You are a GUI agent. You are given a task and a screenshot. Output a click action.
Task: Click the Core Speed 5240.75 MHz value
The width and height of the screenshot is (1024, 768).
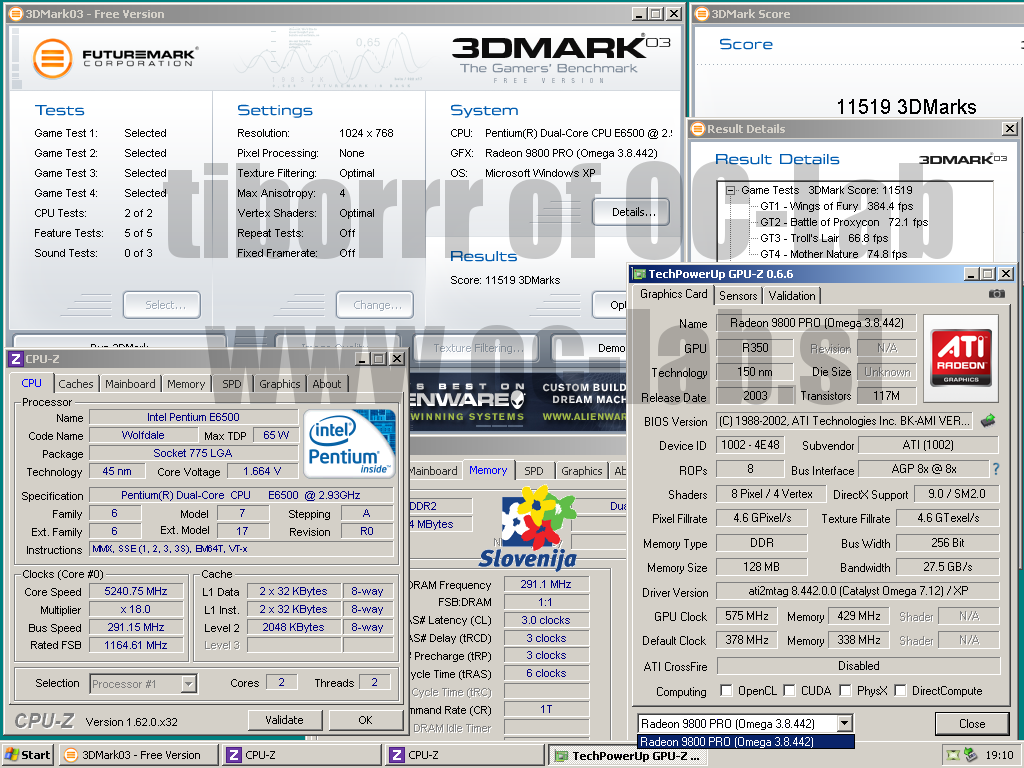tap(136, 592)
